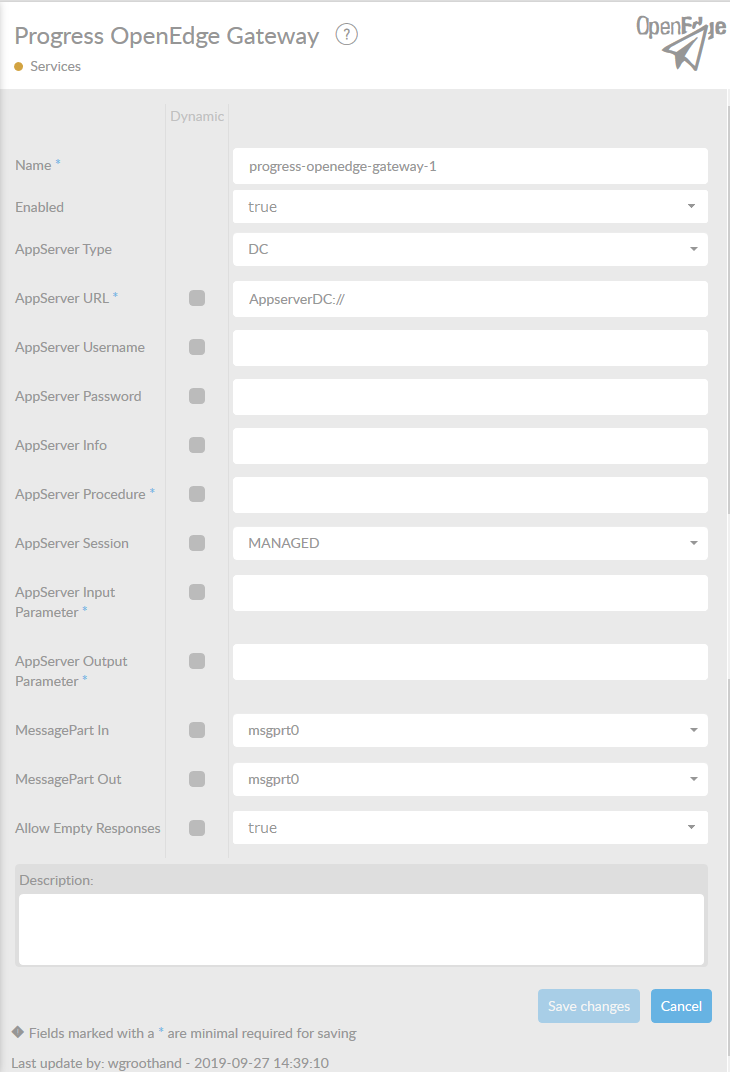Focus the Name input field
The height and width of the screenshot is (1072, 730).
pos(470,166)
